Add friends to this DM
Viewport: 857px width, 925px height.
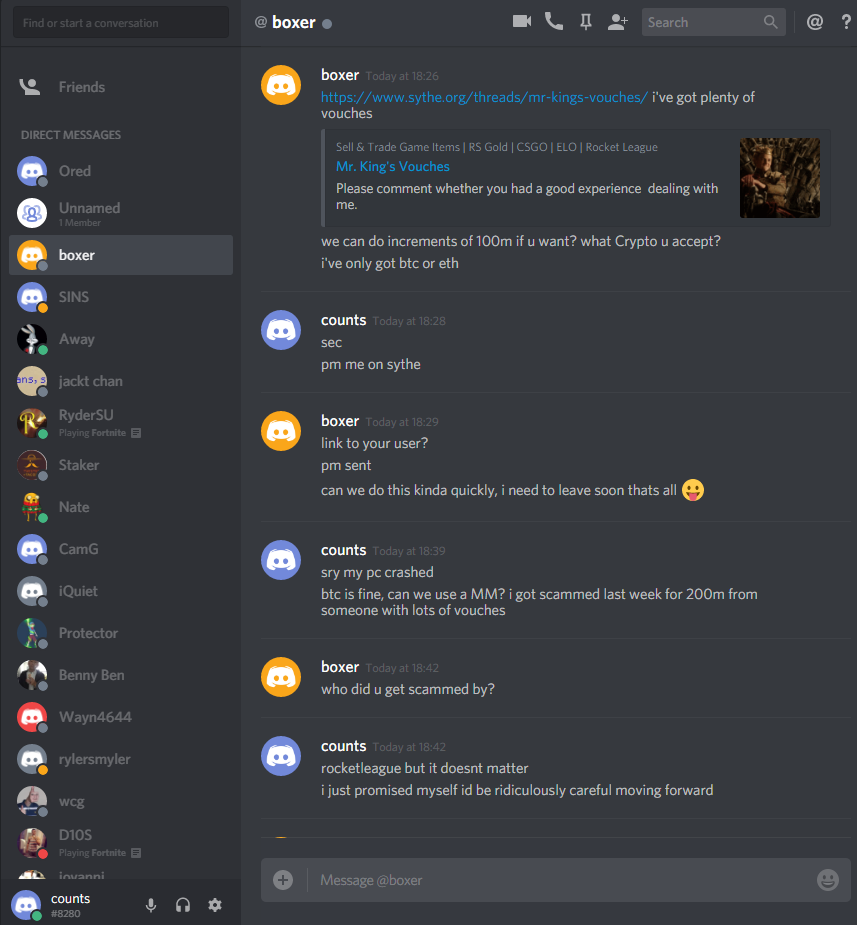[617, 22]
